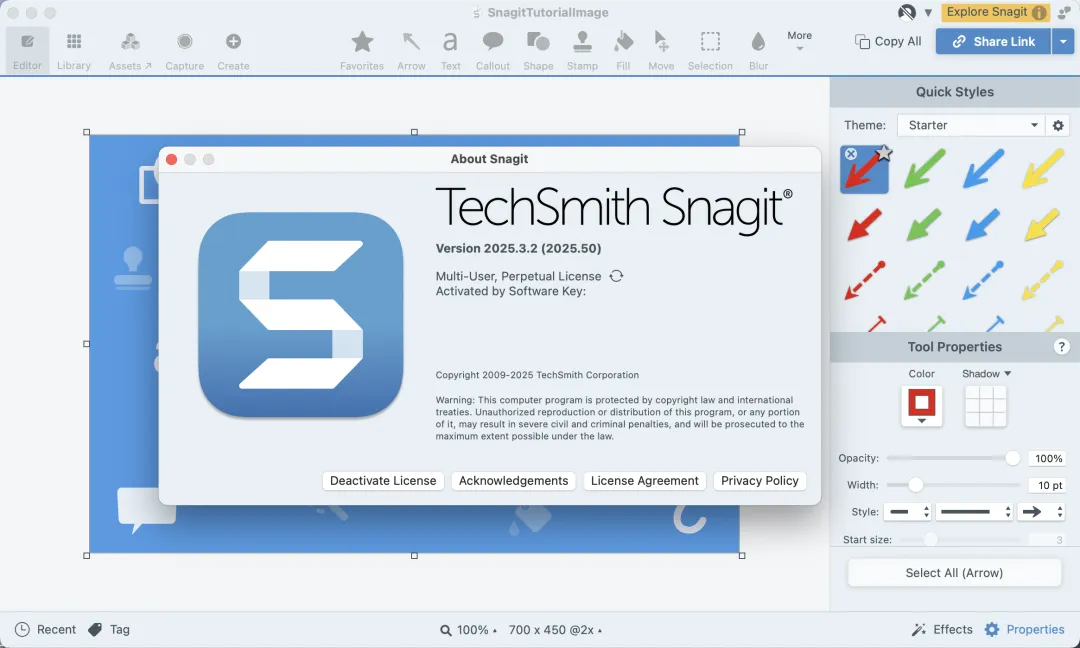1080x648 pixels.
Task: Expand the More tools menu
Action: tap(799, 40)
